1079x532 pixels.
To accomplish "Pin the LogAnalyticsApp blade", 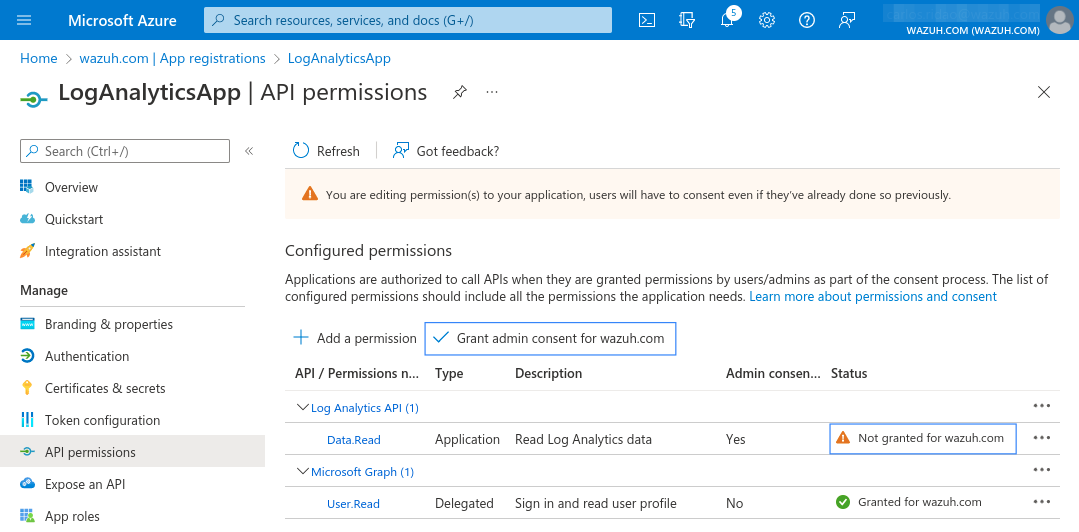I will click(460, 92).
